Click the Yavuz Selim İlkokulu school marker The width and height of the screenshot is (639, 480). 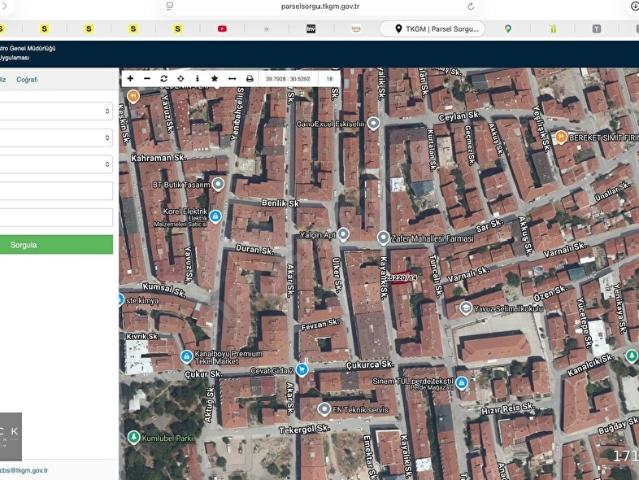point(465,308)
